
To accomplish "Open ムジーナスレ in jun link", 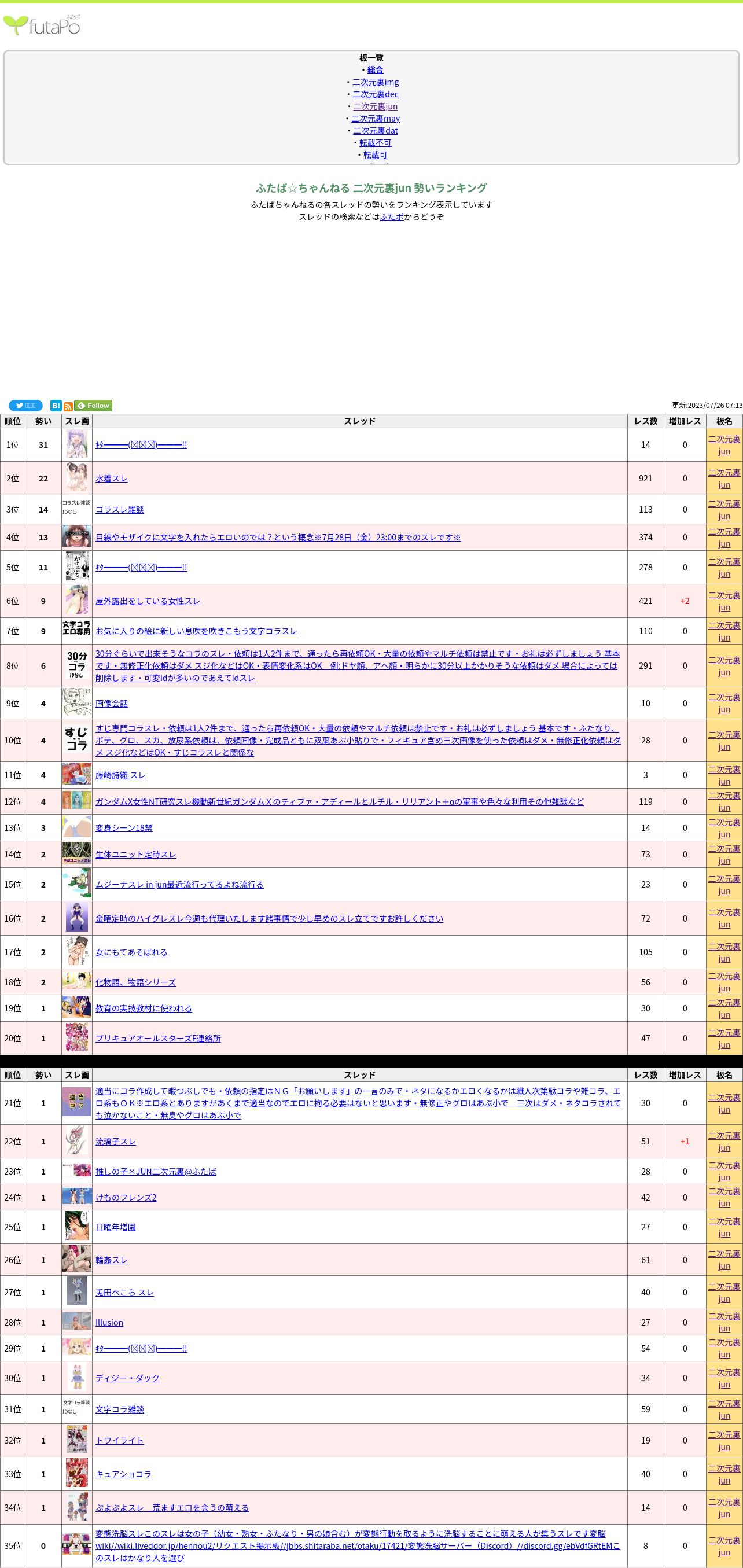I will 179,885.
